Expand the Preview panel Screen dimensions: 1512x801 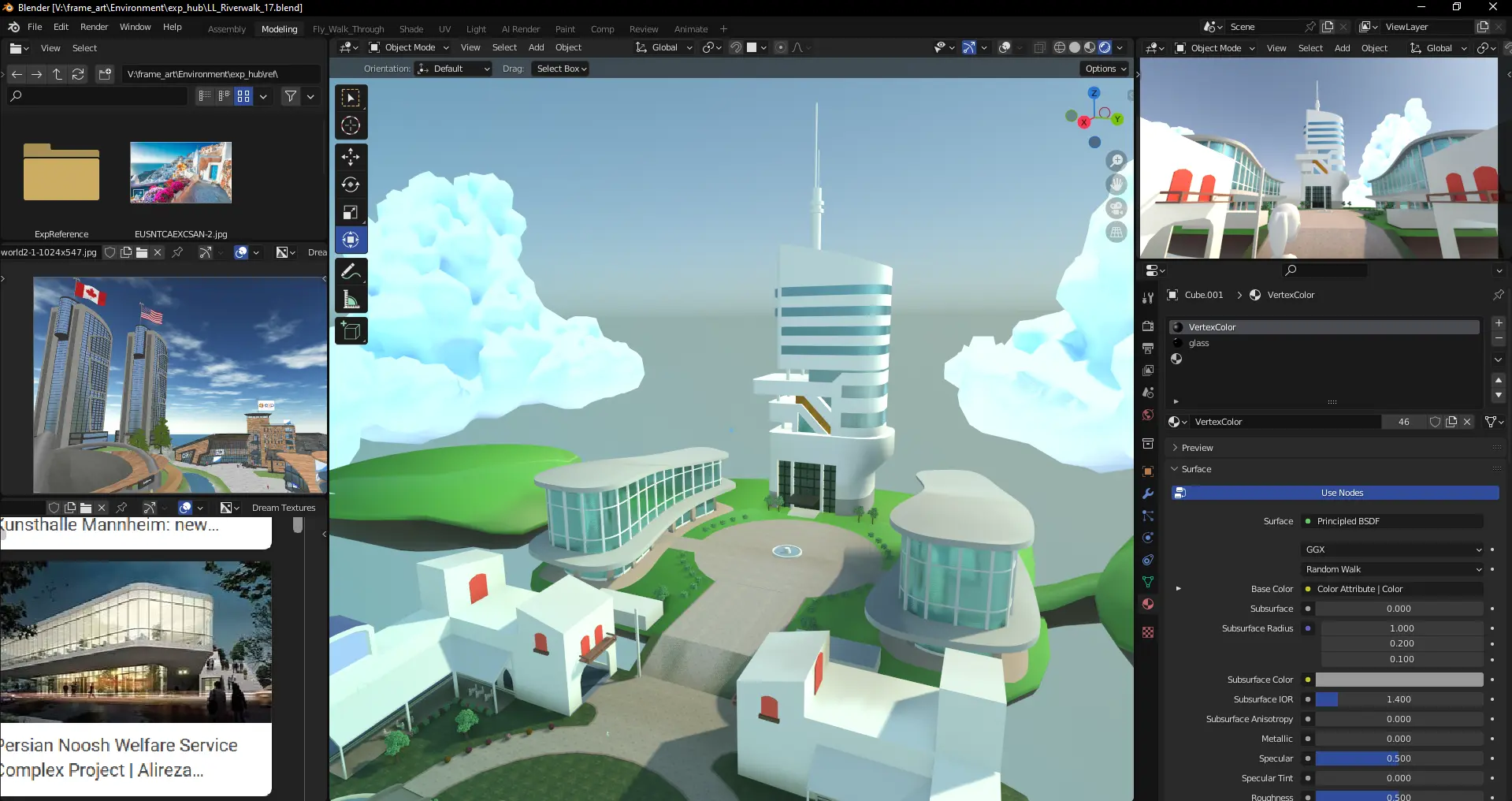(1197, 448)
